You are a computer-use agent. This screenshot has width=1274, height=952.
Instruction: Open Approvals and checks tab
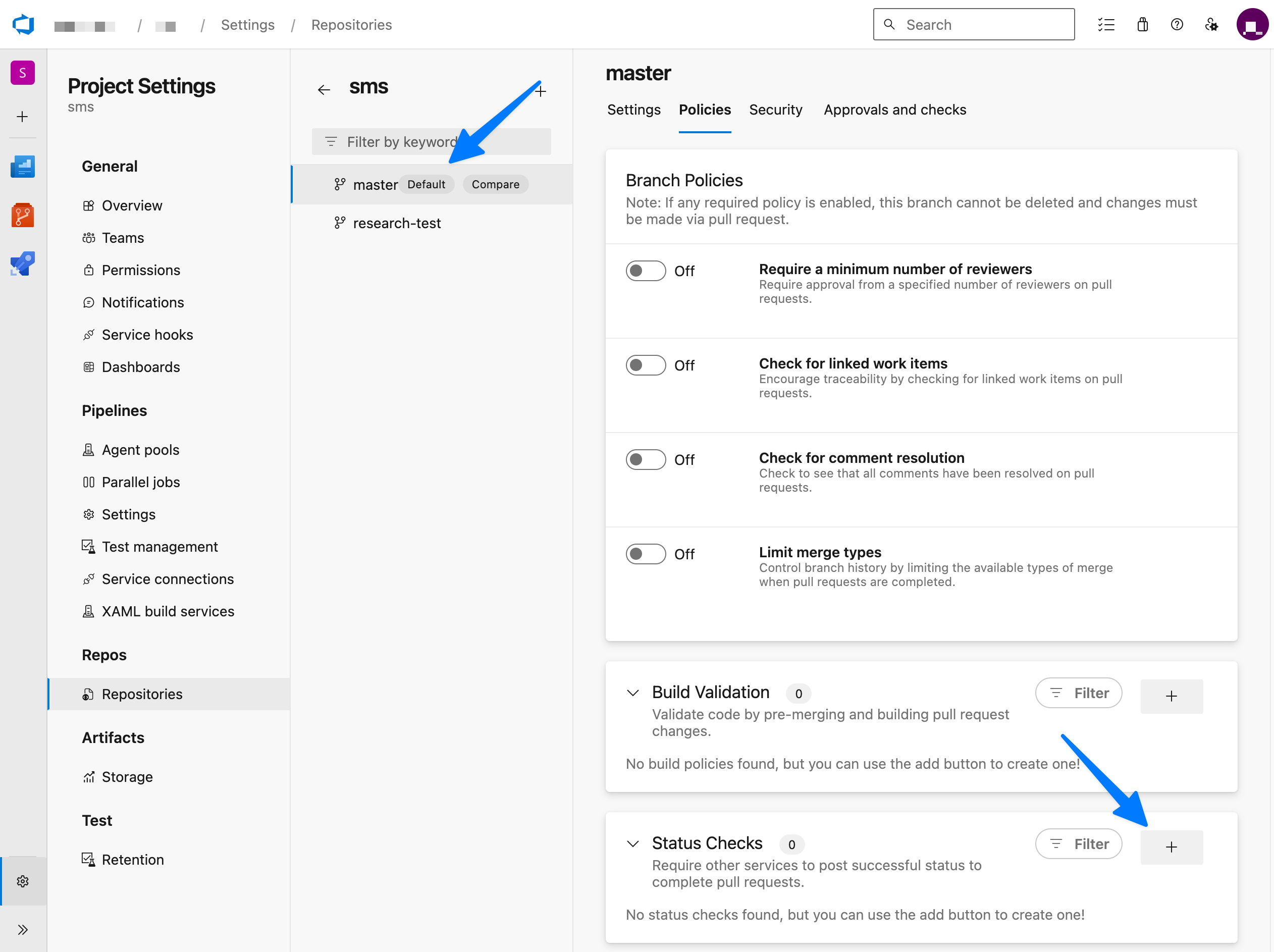894,110
